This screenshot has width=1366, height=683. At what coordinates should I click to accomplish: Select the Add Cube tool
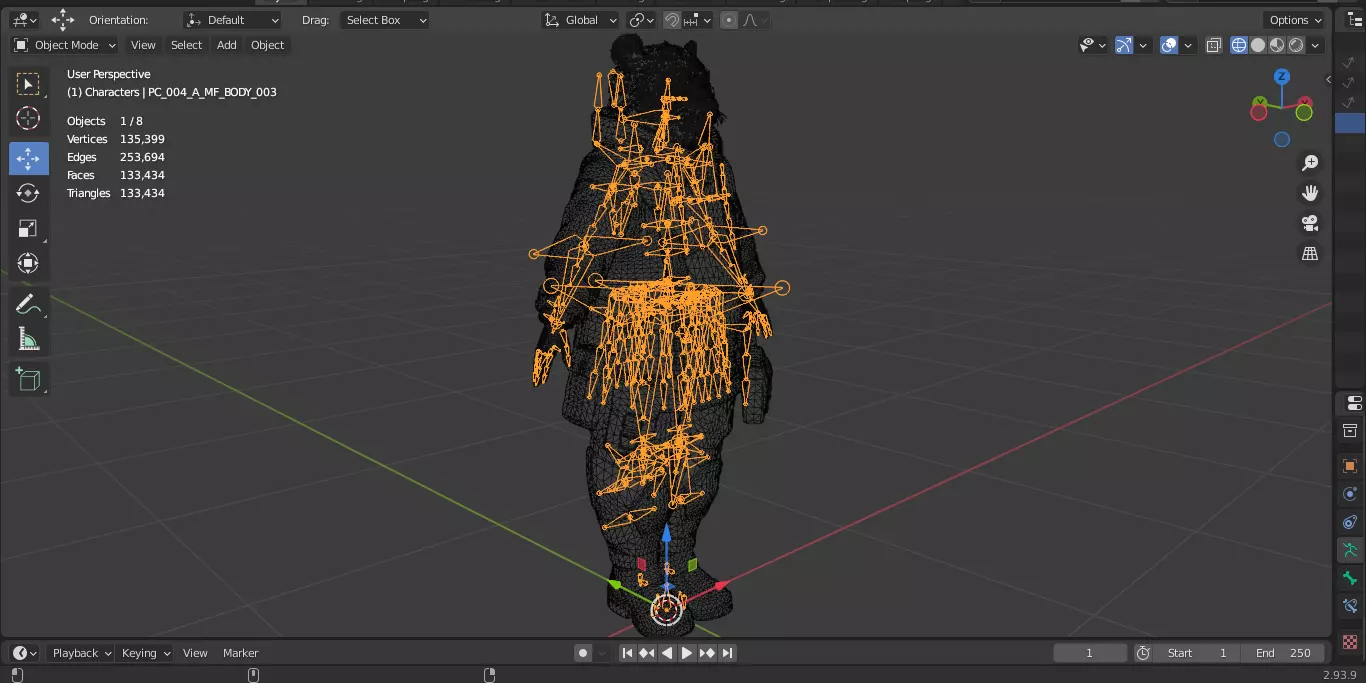point(28,380)
